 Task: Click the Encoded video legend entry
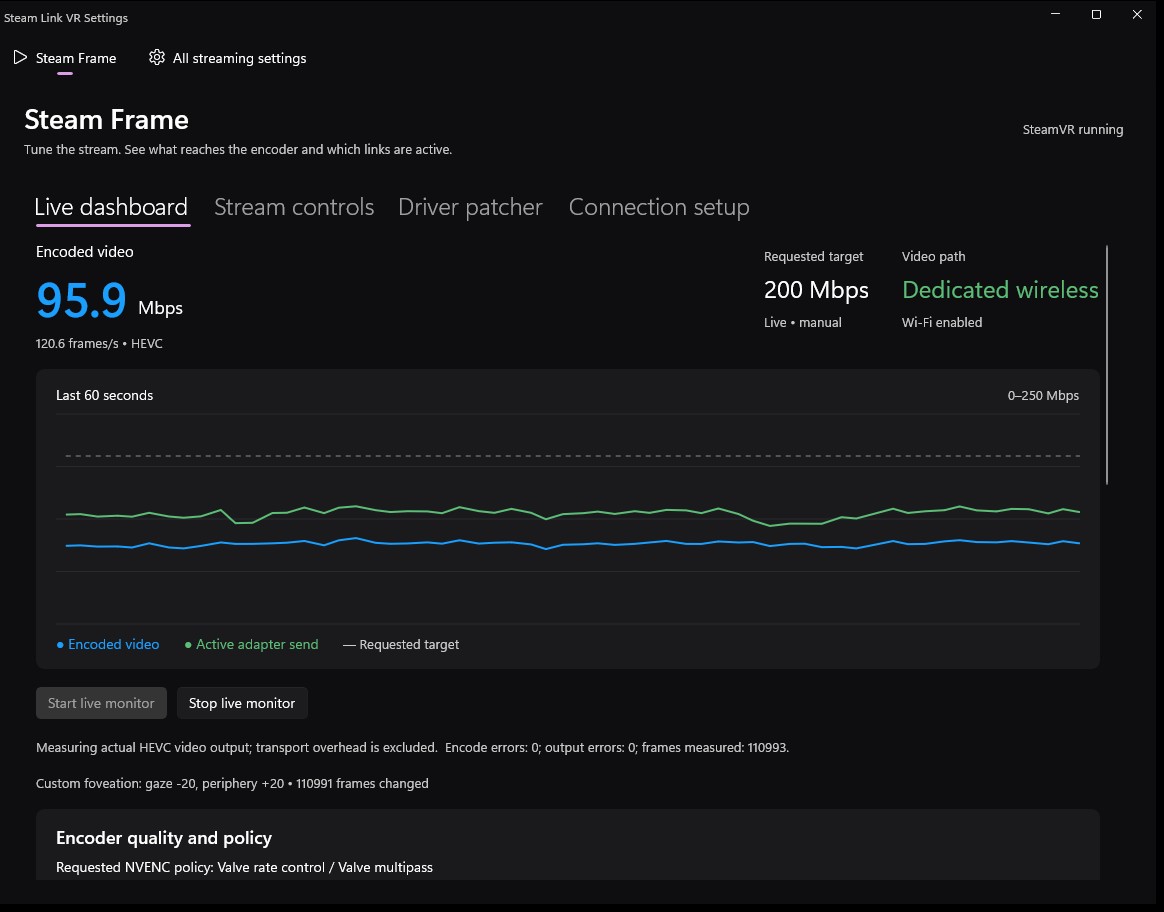click(x=108, y=644)
